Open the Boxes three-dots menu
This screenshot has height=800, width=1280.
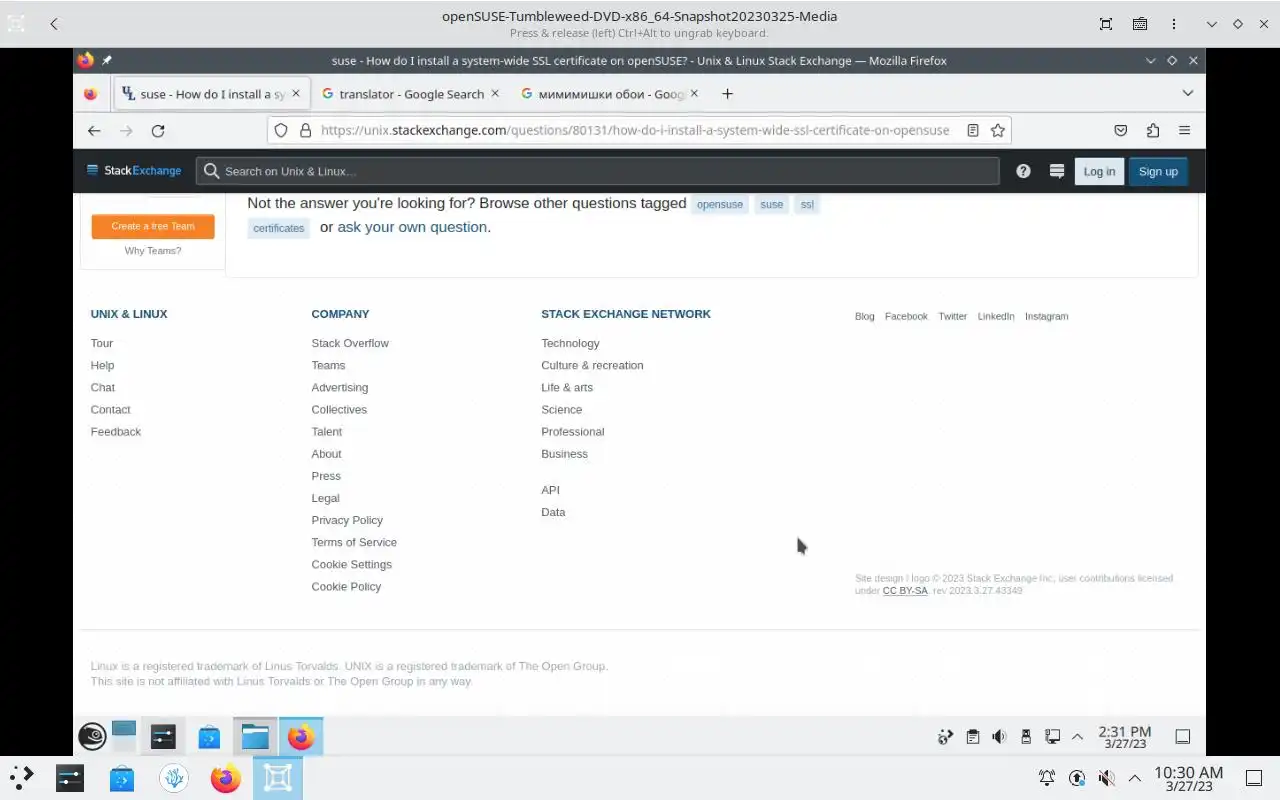click(1174, 24)
